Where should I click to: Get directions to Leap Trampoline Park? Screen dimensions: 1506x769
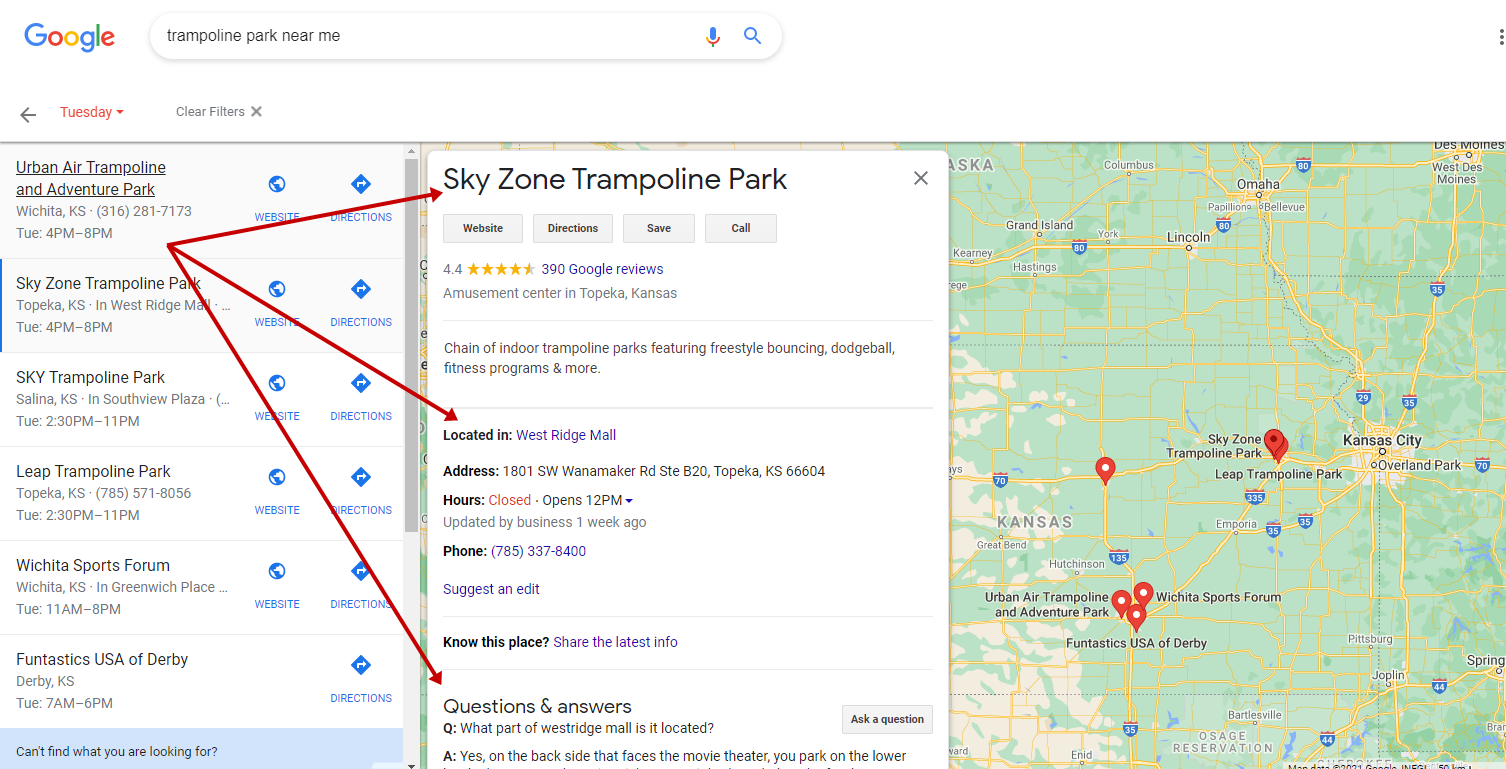361,477
